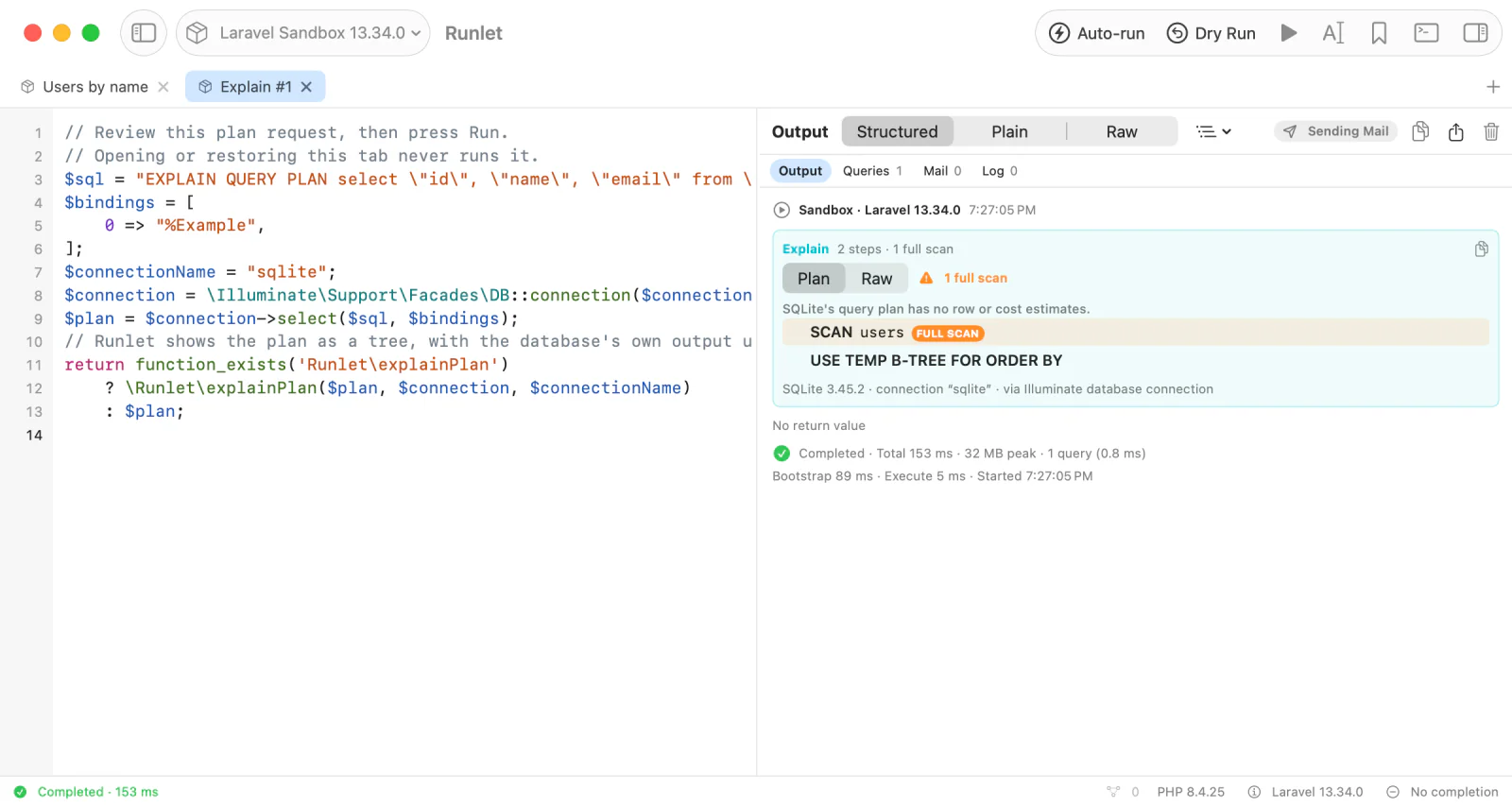Copy the Explain plan card contents
This screenshot has width=1512, height=807.
tap(1482, 249)
